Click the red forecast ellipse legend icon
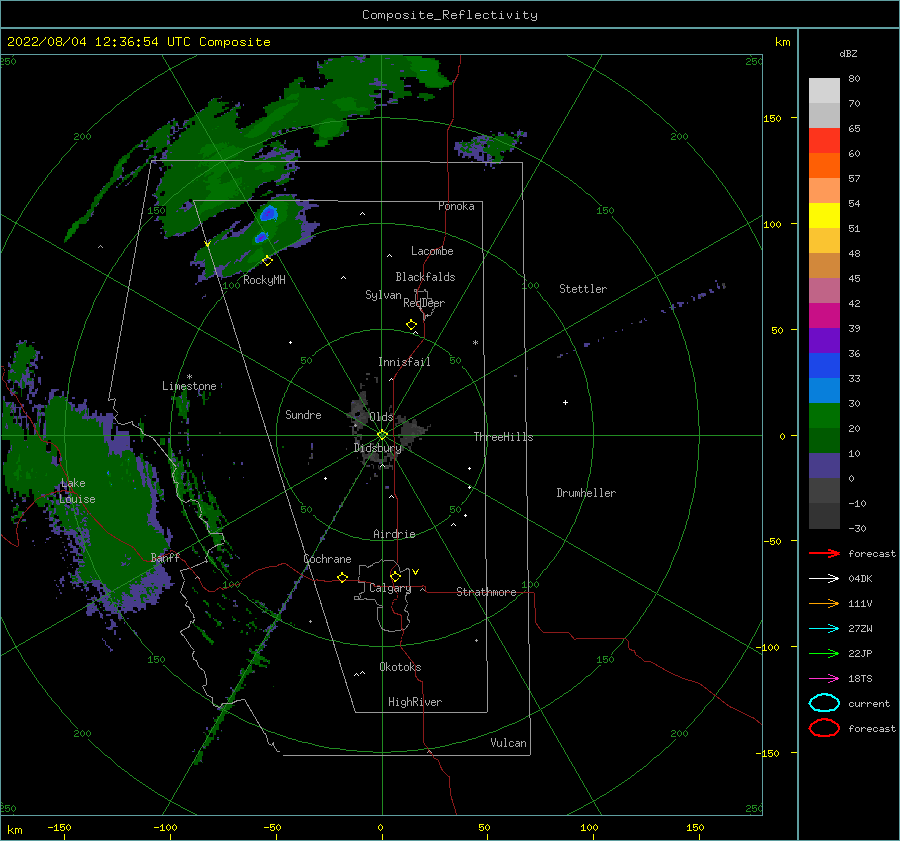Screen dimensions: 900x841 [x=824, y=728]
